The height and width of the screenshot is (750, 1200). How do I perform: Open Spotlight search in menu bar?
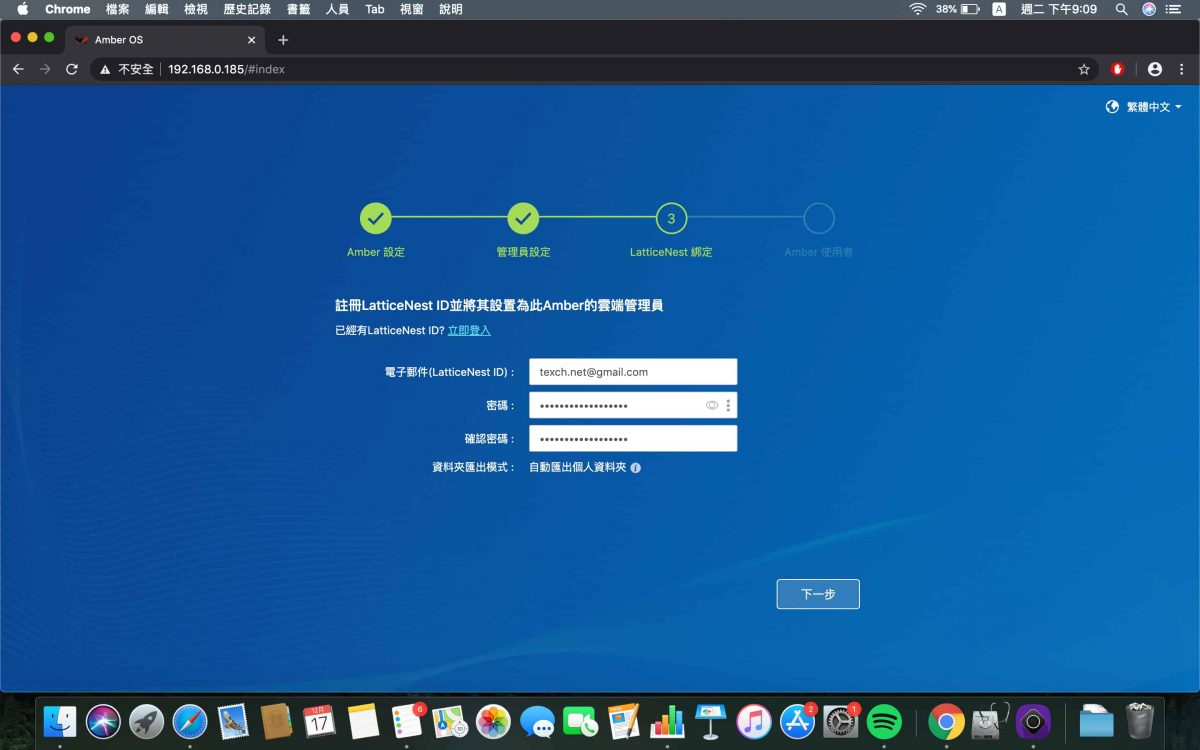tap(1122, 9)
